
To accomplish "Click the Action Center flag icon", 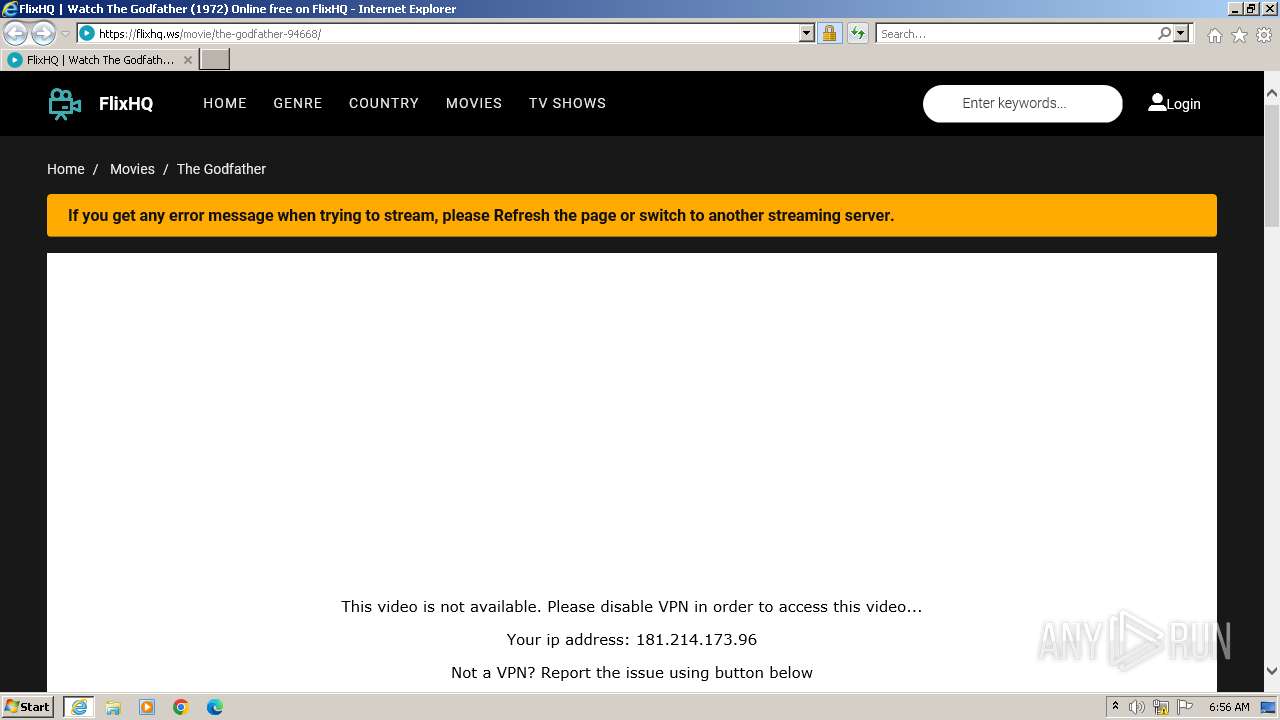I will [x=1184, y=707].
